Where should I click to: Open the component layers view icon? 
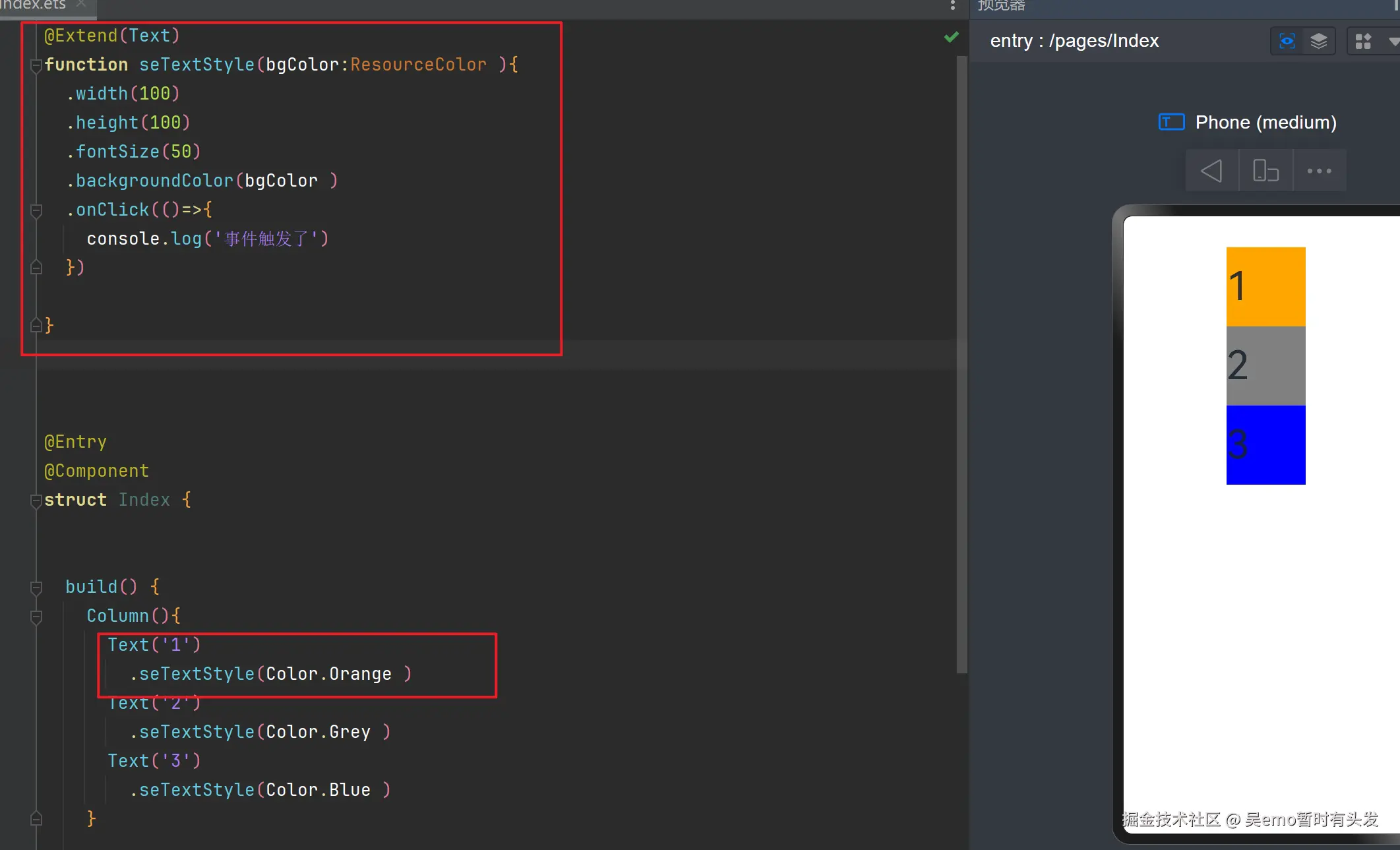pos(1318,41)
